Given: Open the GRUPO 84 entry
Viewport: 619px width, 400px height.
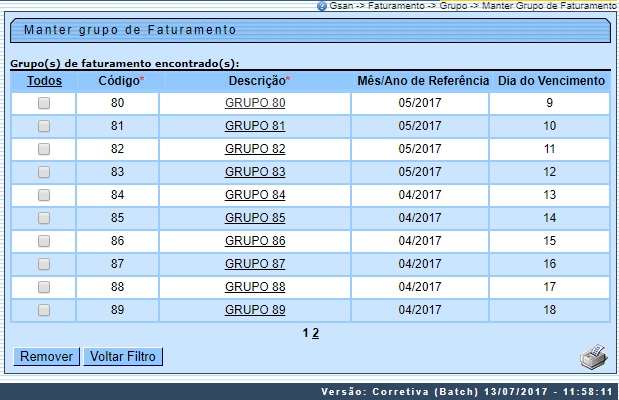Looking at the screenshot, I should click(255, 195).
